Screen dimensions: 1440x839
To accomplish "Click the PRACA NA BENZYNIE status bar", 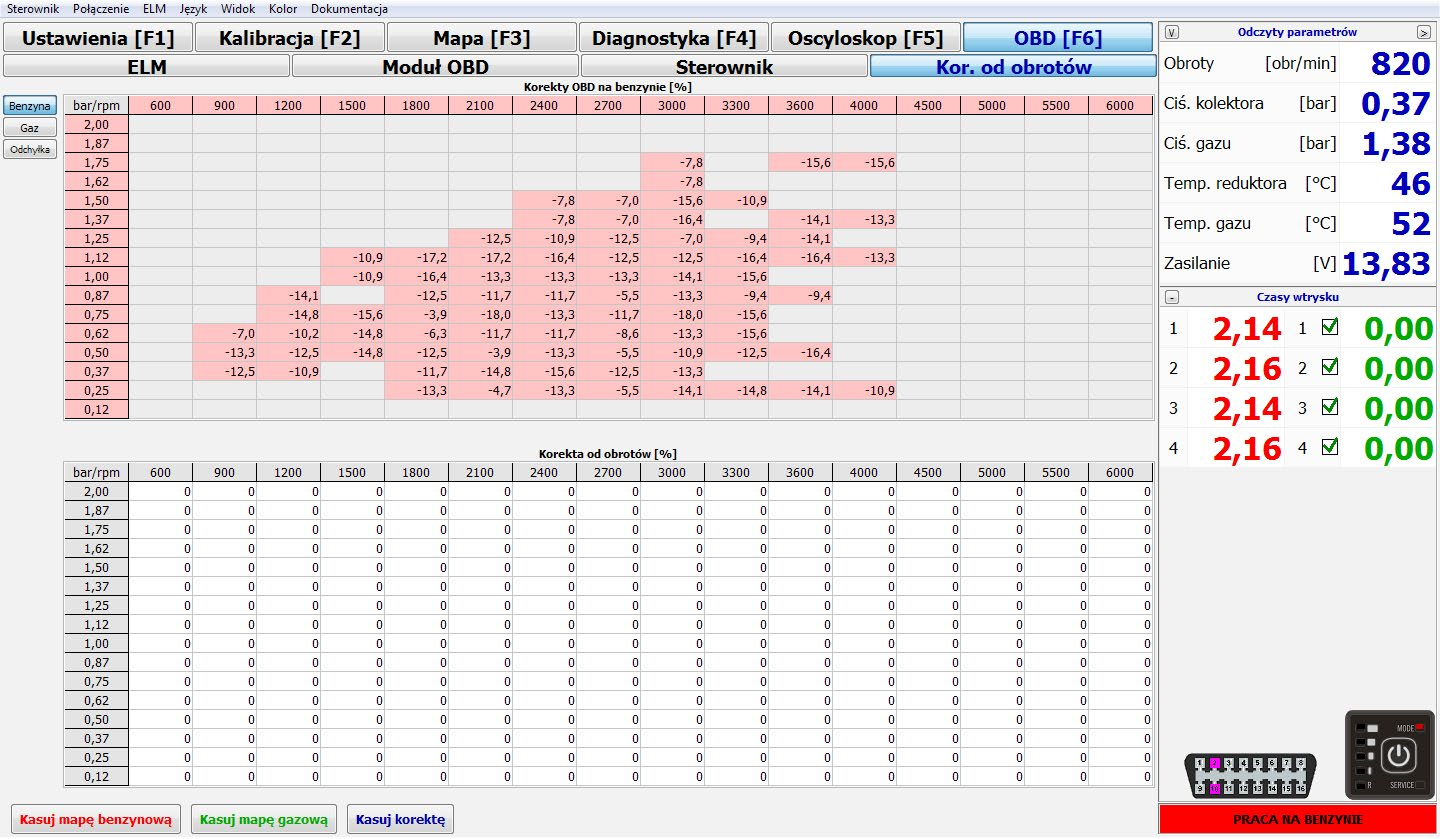I will point(1298,820).
